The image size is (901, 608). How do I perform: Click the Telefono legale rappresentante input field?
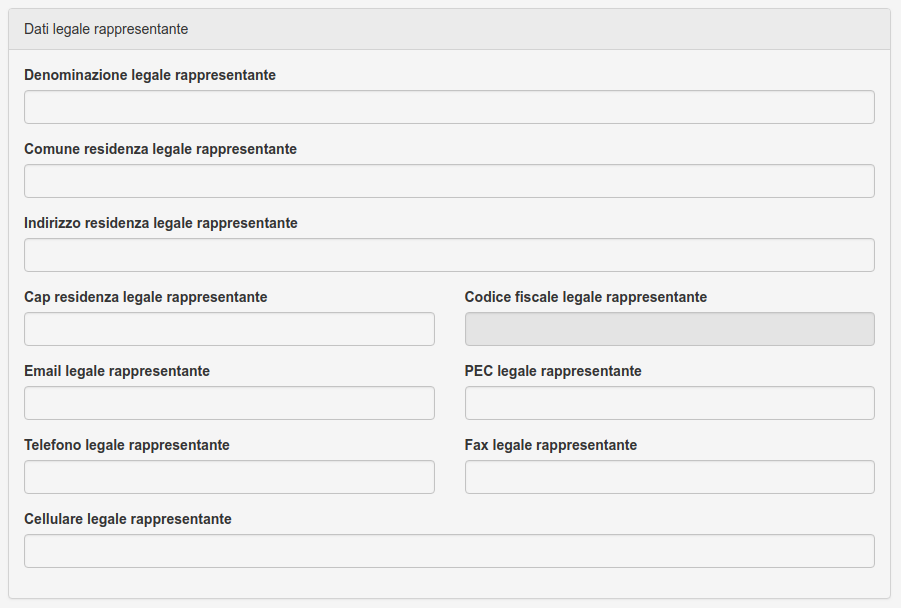229,477
